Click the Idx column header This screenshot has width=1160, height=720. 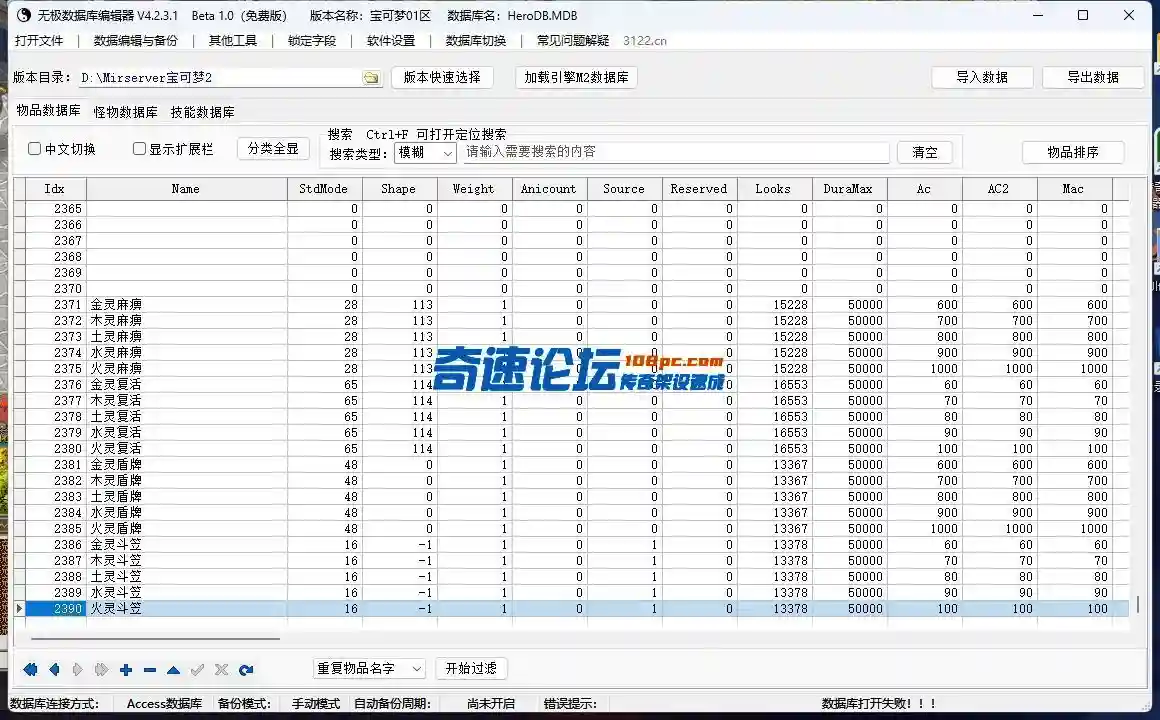[x=56, y=189]
